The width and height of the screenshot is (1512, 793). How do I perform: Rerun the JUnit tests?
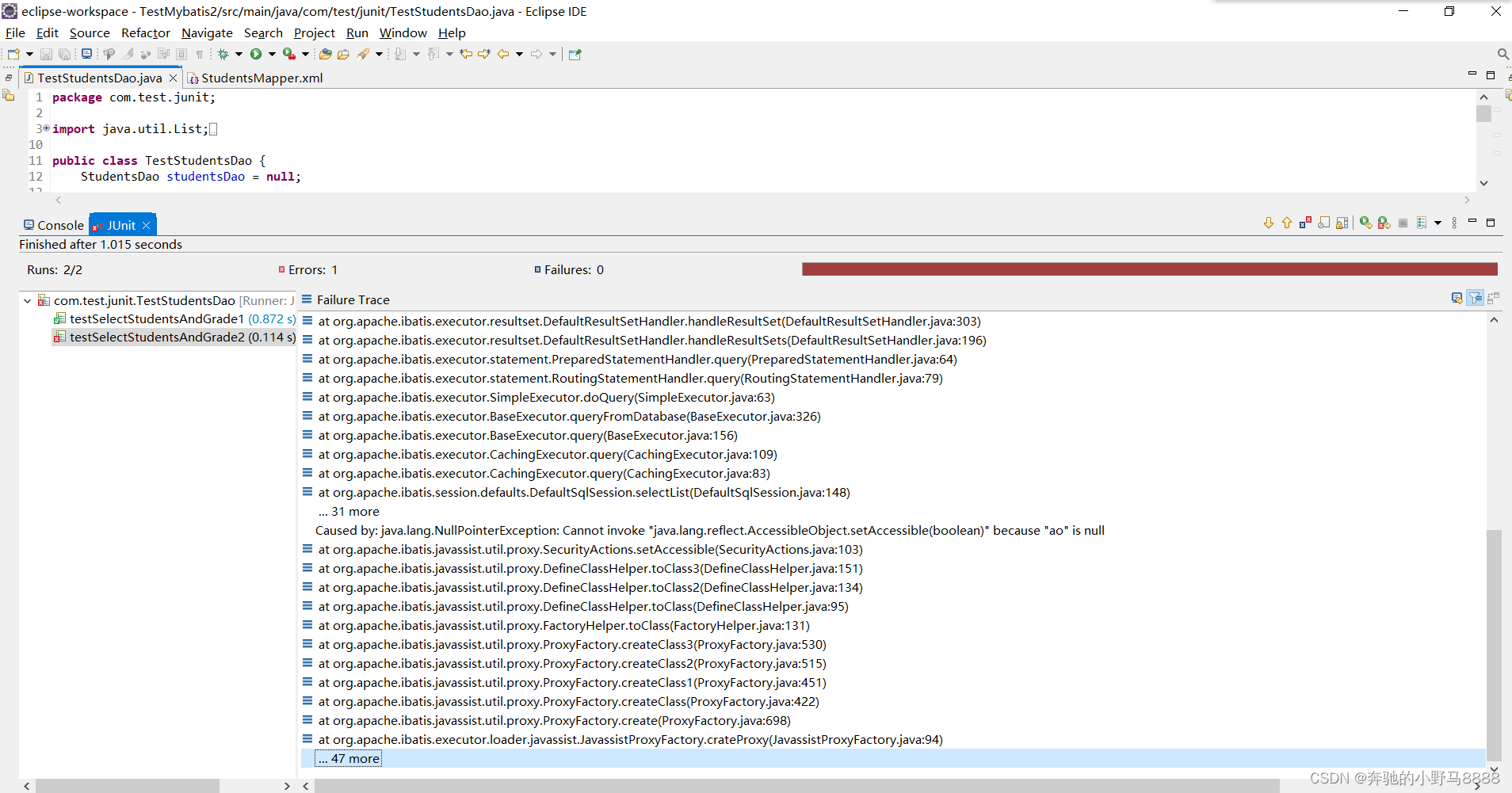click(1365, 223)
